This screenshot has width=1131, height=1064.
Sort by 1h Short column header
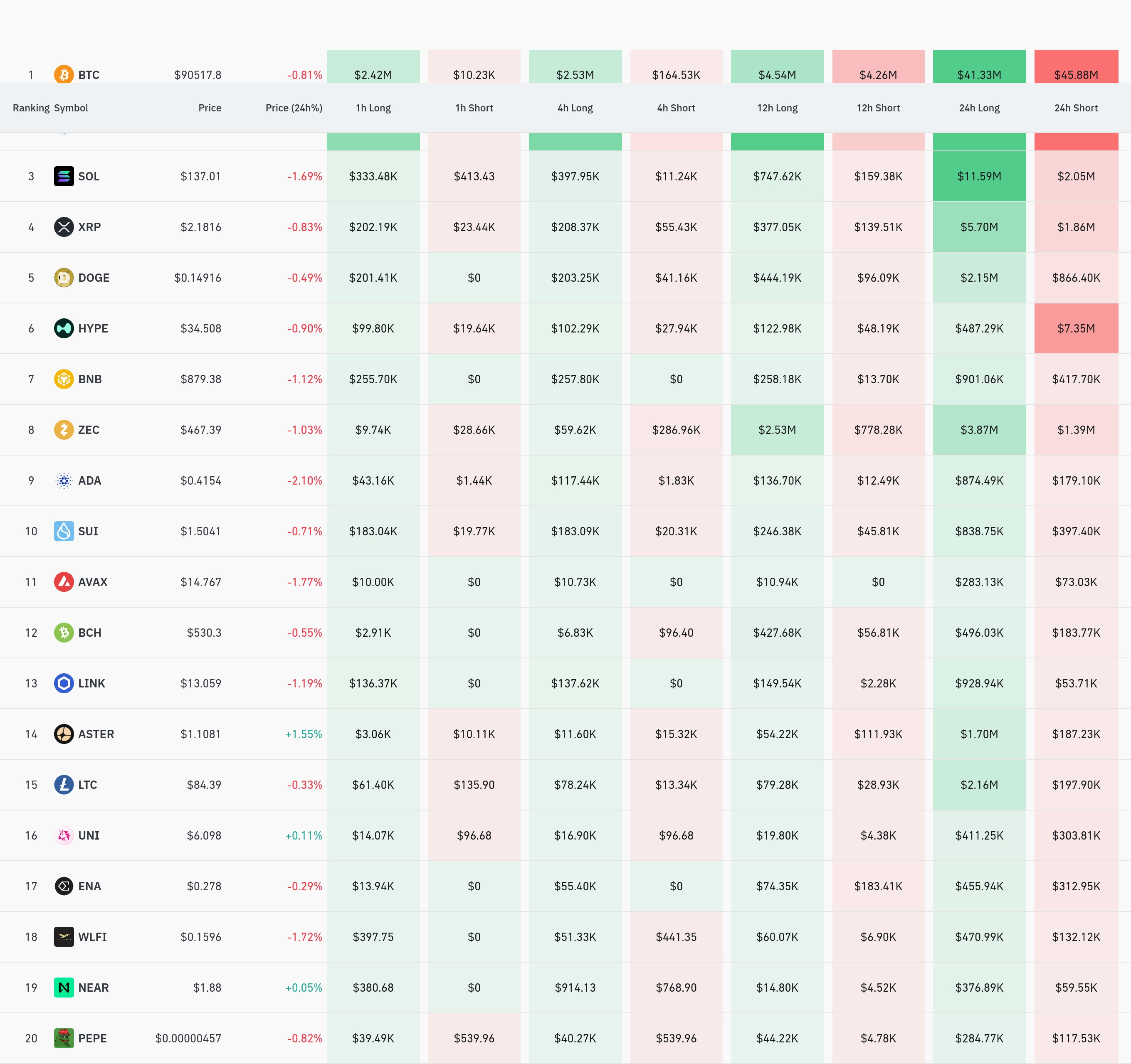point(474,108)
